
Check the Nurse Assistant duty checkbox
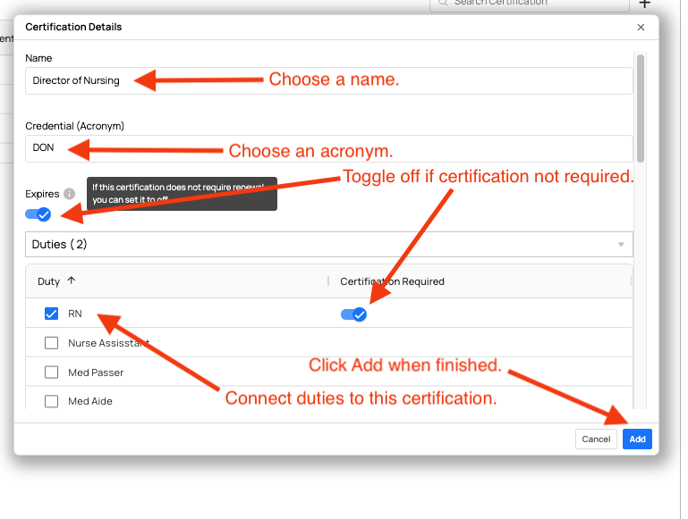pyautogui.click(x=51, y=343)
